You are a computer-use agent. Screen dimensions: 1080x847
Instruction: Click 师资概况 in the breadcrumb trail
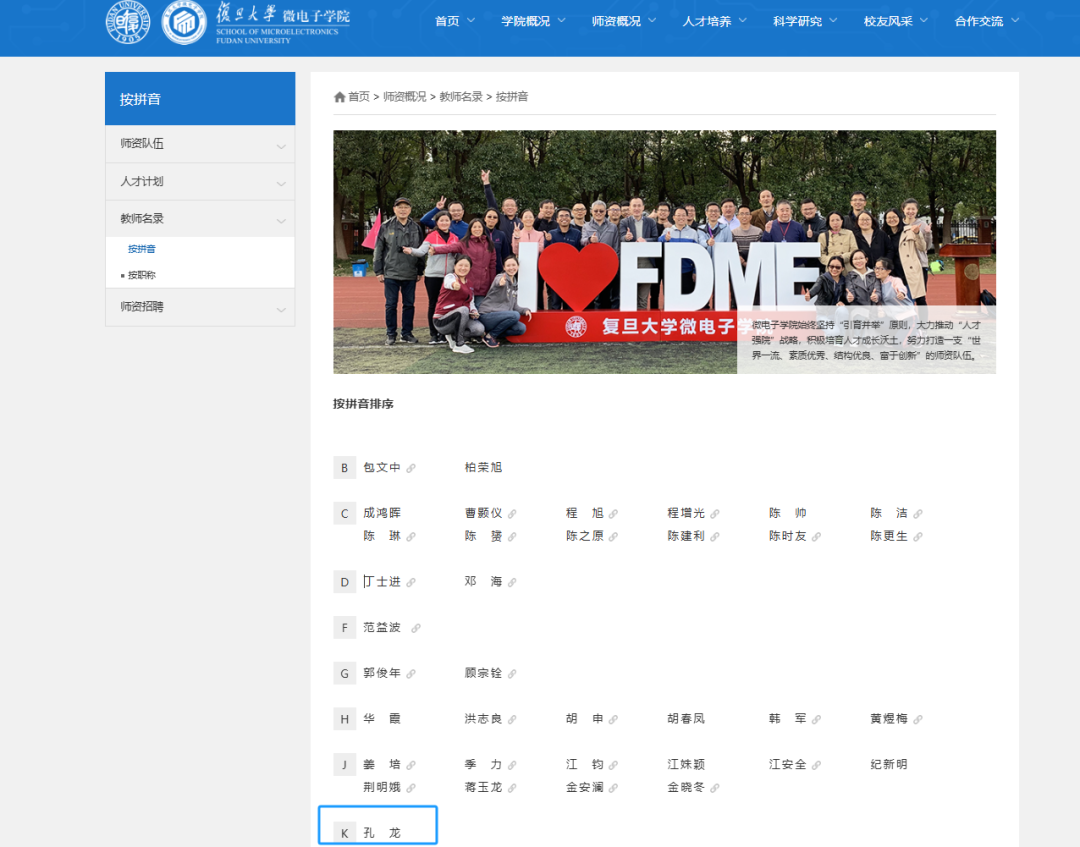pos(404,97)
